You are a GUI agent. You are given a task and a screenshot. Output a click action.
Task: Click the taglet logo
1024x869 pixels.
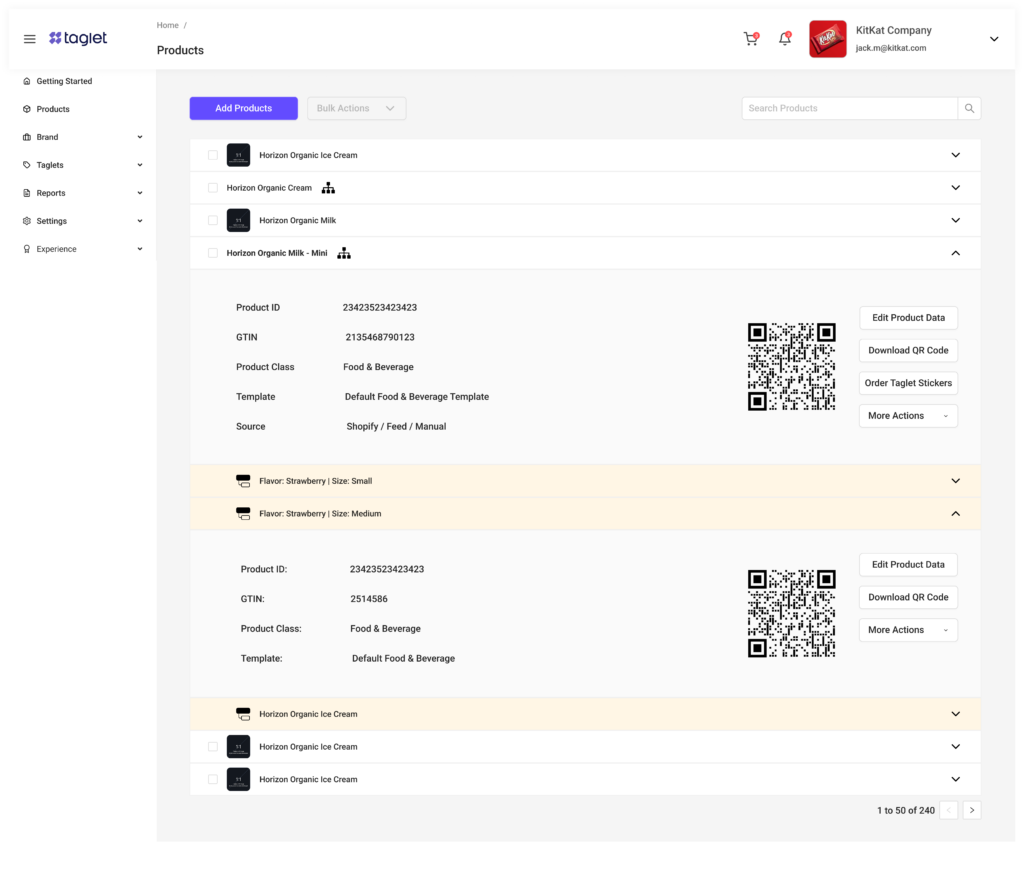click(x=78, y=39)
